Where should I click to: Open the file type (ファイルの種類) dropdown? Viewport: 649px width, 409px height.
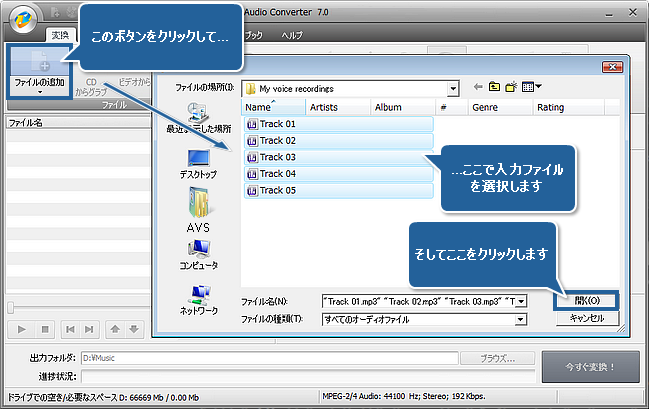[x=520, y=319]
